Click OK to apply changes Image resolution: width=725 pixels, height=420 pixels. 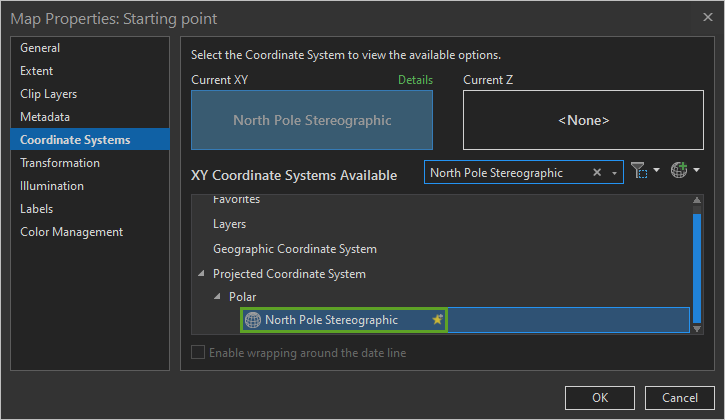tap(600, 397)
